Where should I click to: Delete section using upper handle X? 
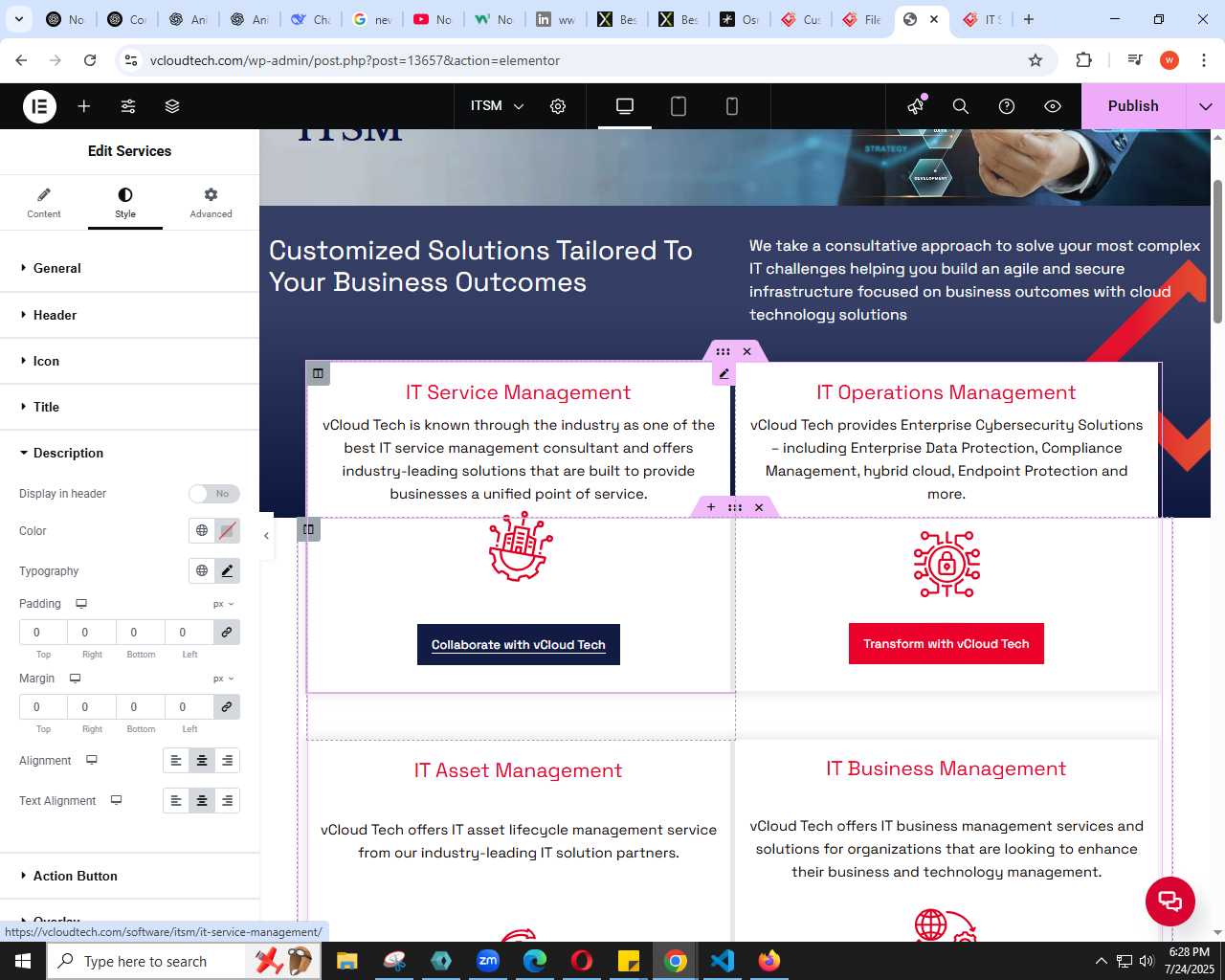[x=747, y=351]
